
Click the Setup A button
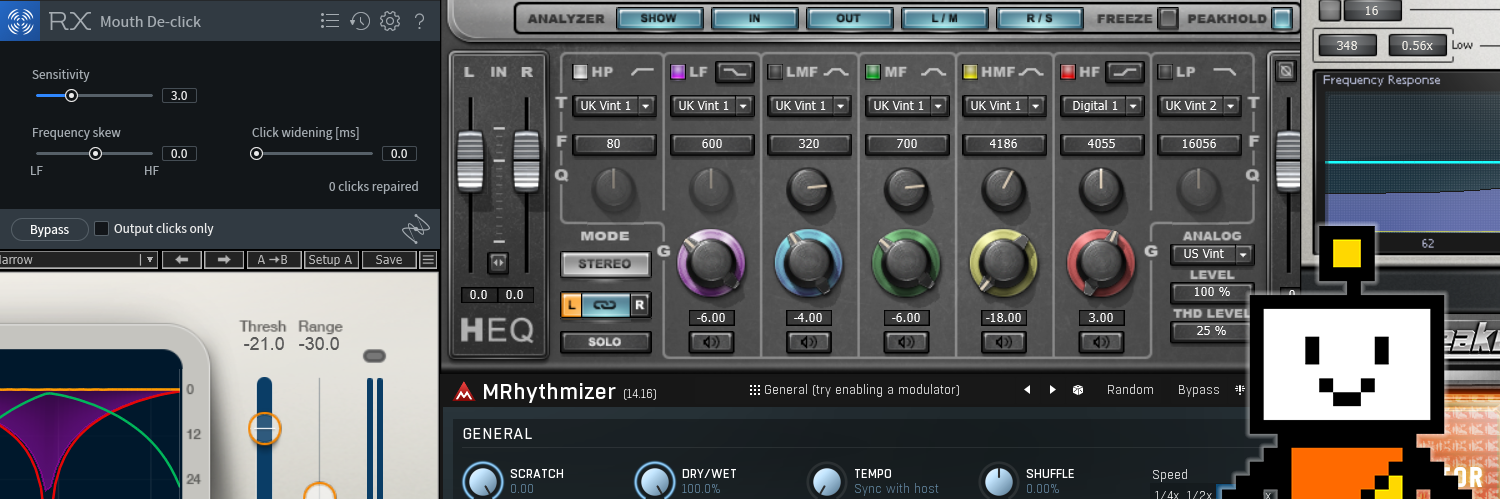330,259
